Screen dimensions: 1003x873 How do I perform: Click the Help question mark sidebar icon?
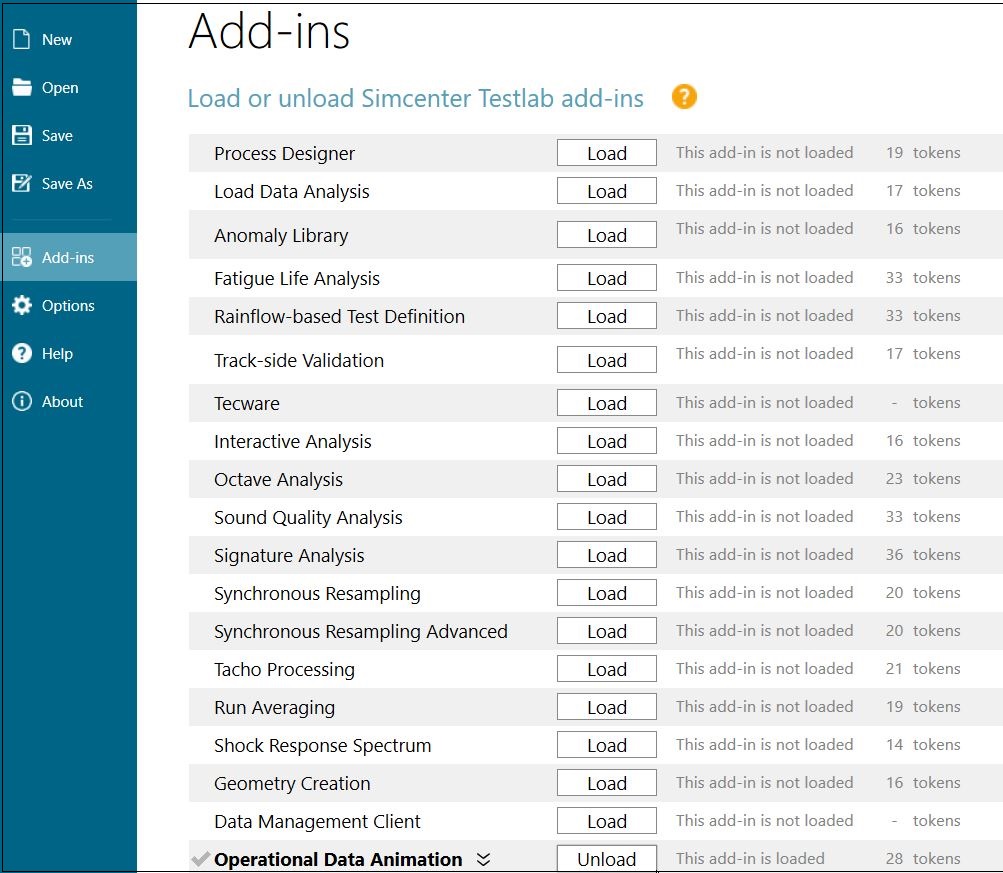click(x=22, y=354)
